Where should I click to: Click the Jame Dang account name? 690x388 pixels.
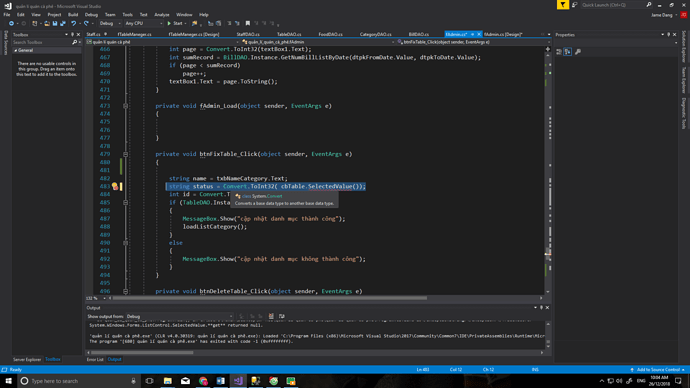662,15
